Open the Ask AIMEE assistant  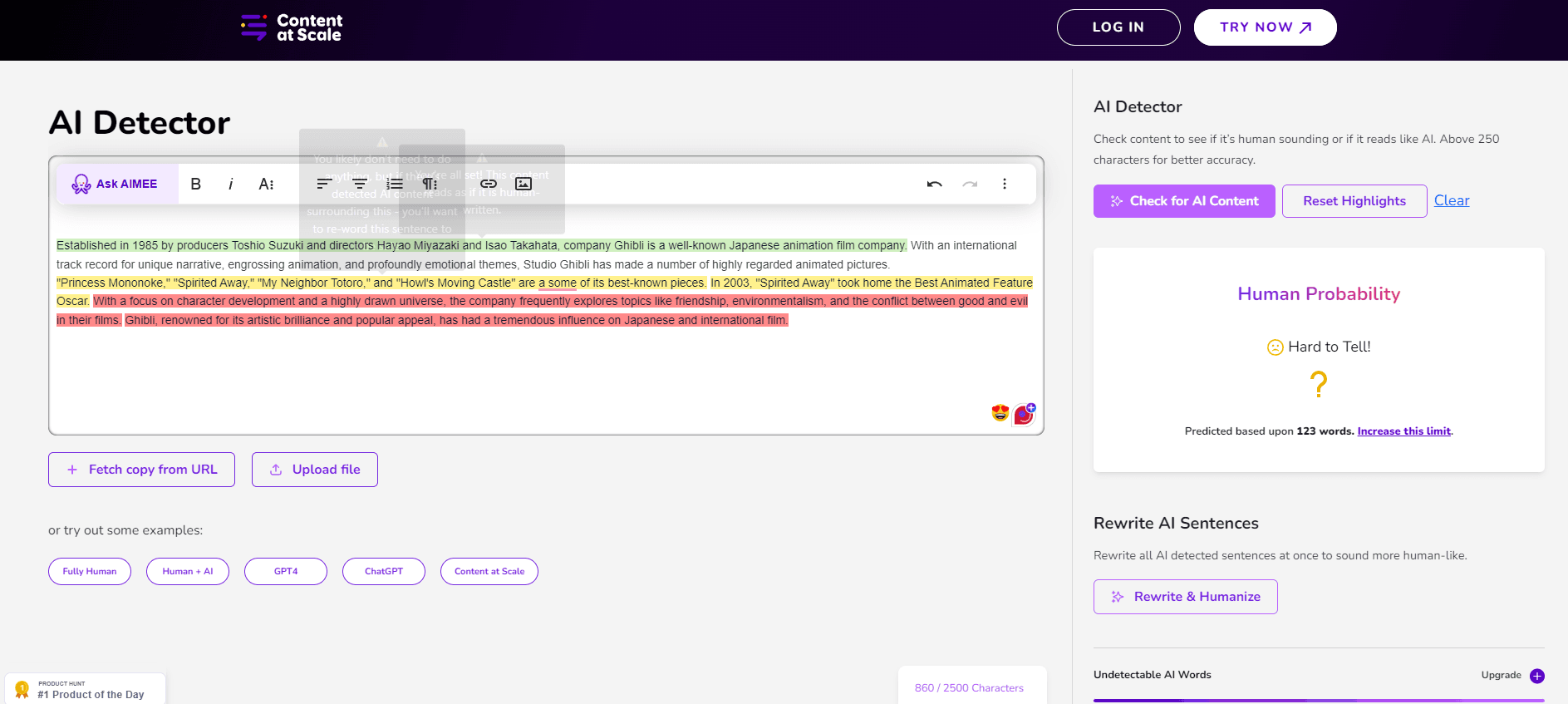tap(116, 184)
